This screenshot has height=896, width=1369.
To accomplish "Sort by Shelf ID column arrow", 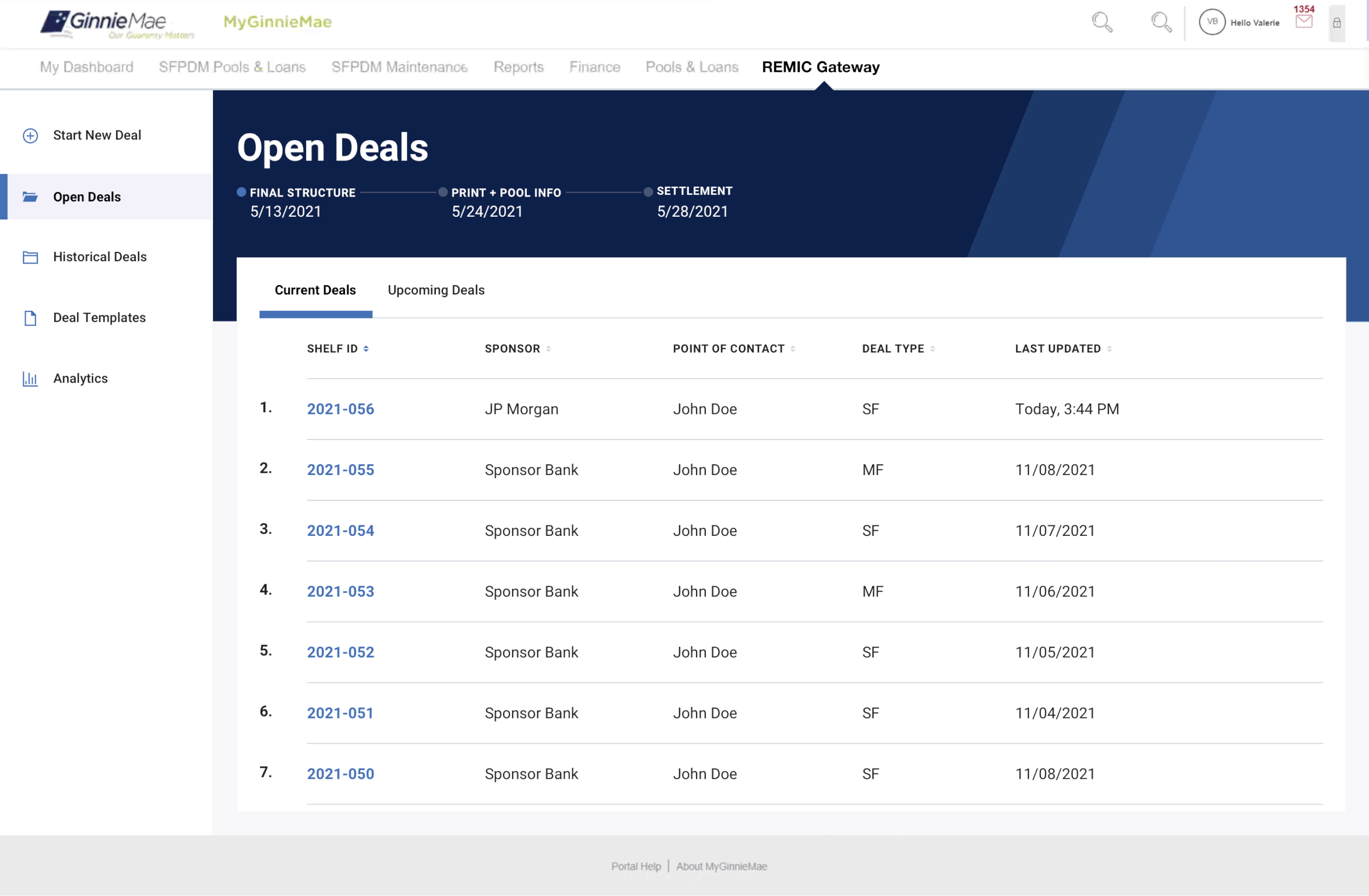I will tap(366, 349).
